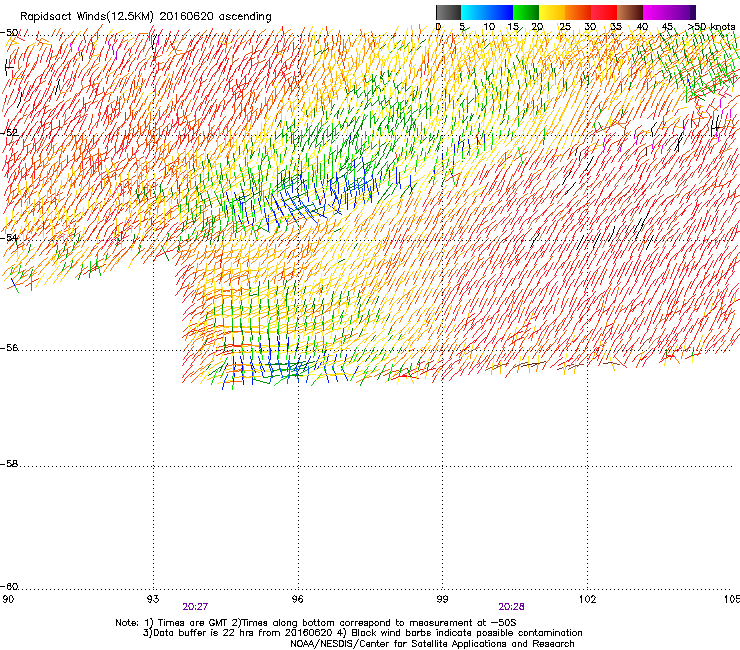The width and height of the screenshot is (740, 650).
Task: Click the longitude label '90'
Action: [8, 599]
